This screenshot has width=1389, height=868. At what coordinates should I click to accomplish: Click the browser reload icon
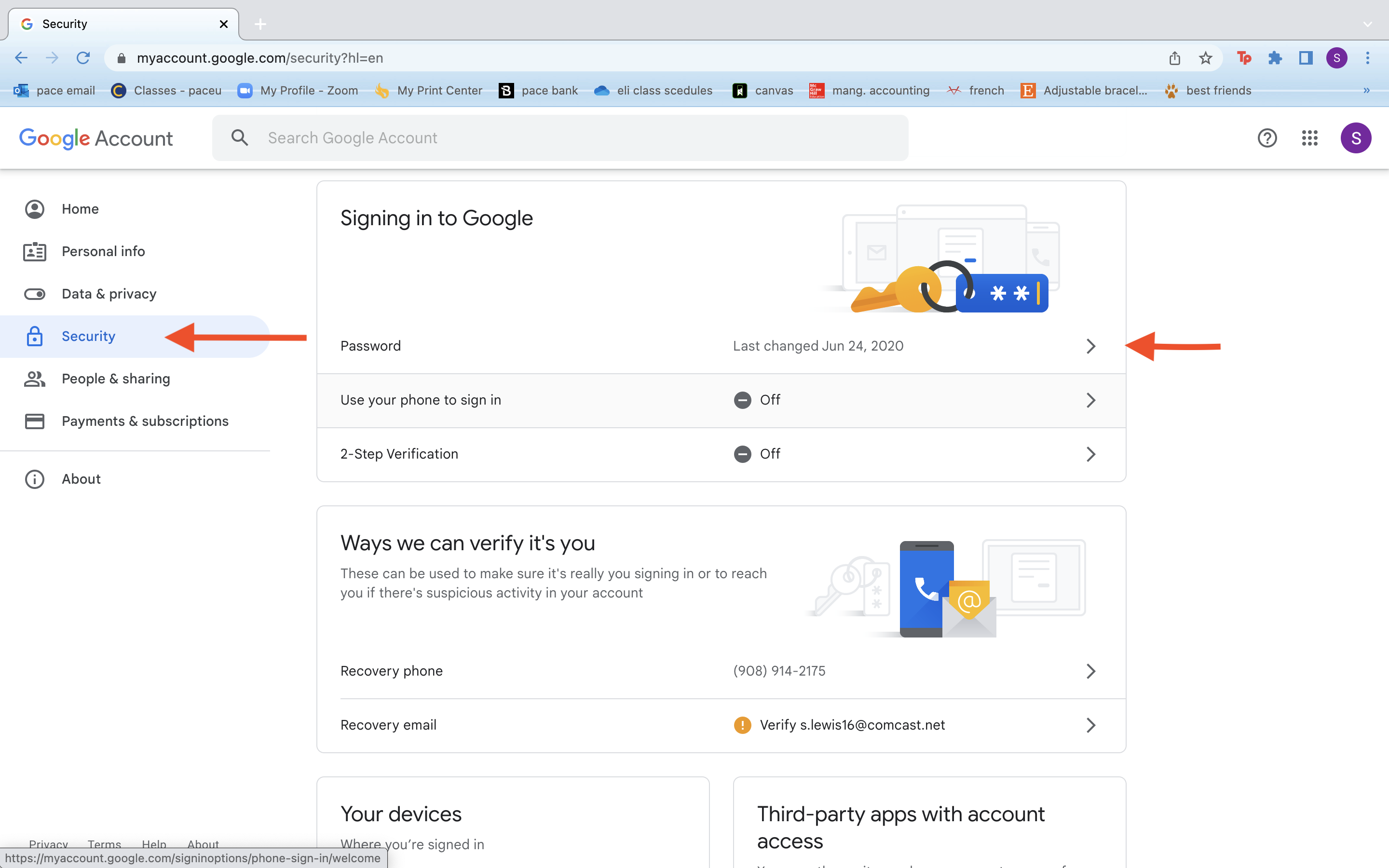[83, 58]
